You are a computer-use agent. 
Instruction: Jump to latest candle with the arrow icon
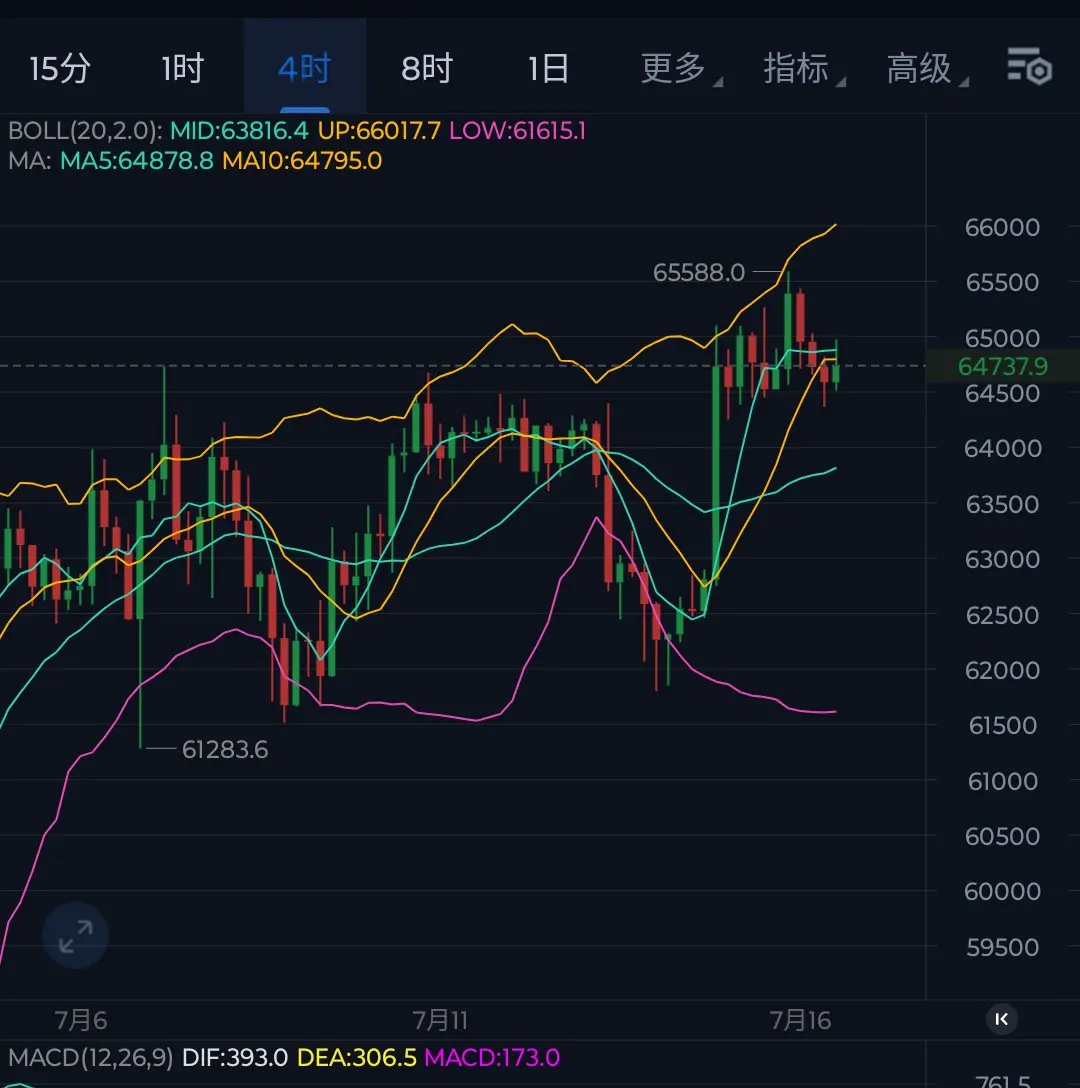[1001, 1019]
